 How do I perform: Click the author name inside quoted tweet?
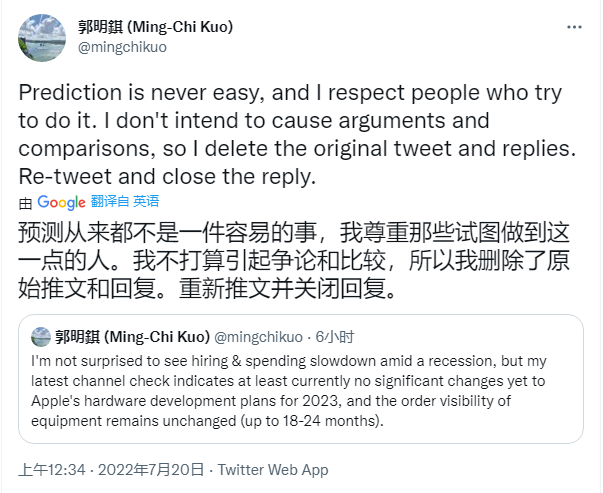132,337
